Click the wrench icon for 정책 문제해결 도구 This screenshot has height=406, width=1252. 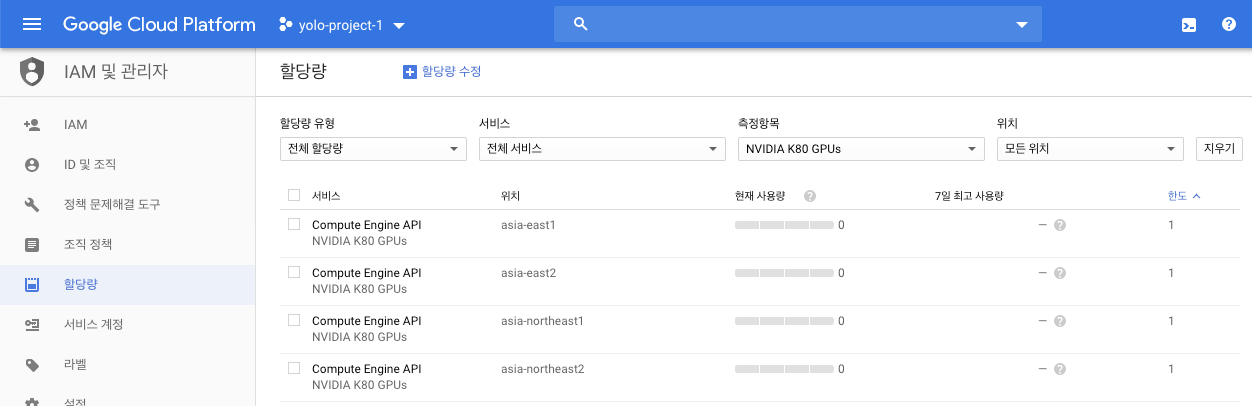click(x=32, y=205)
